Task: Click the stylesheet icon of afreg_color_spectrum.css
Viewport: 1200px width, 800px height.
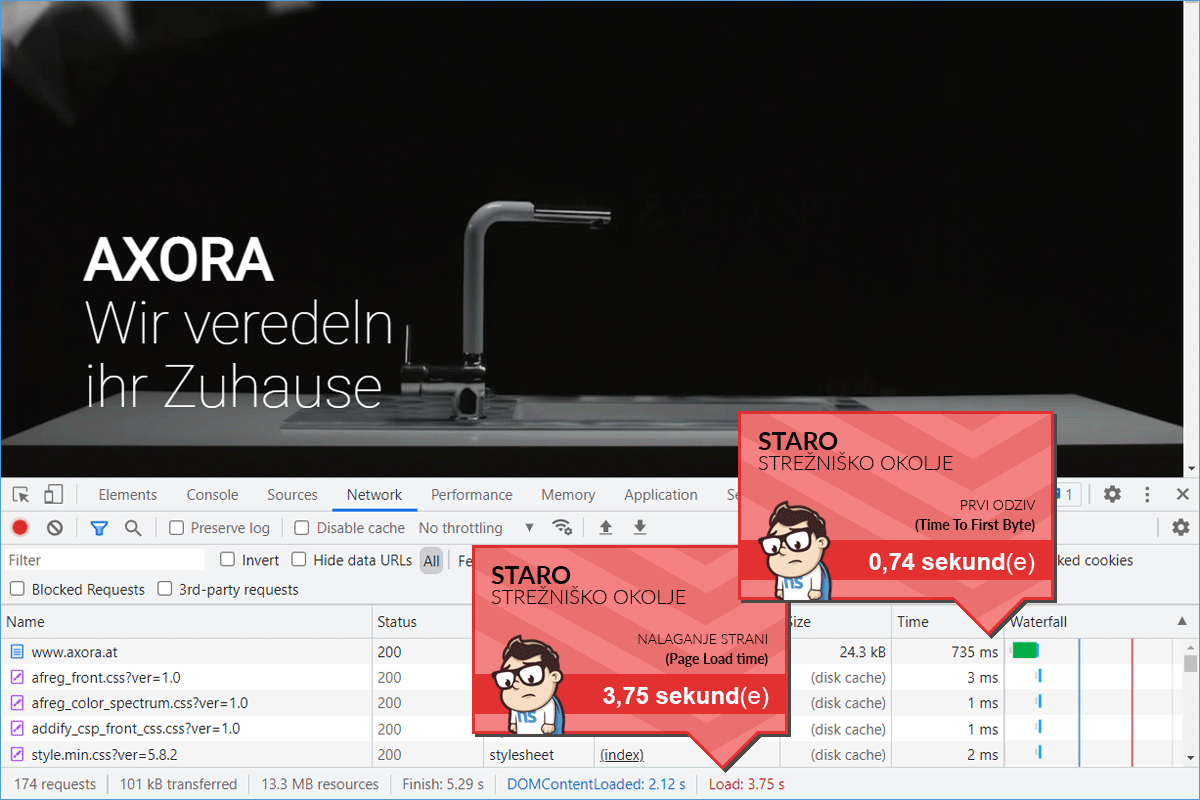Action: (17, 703)
